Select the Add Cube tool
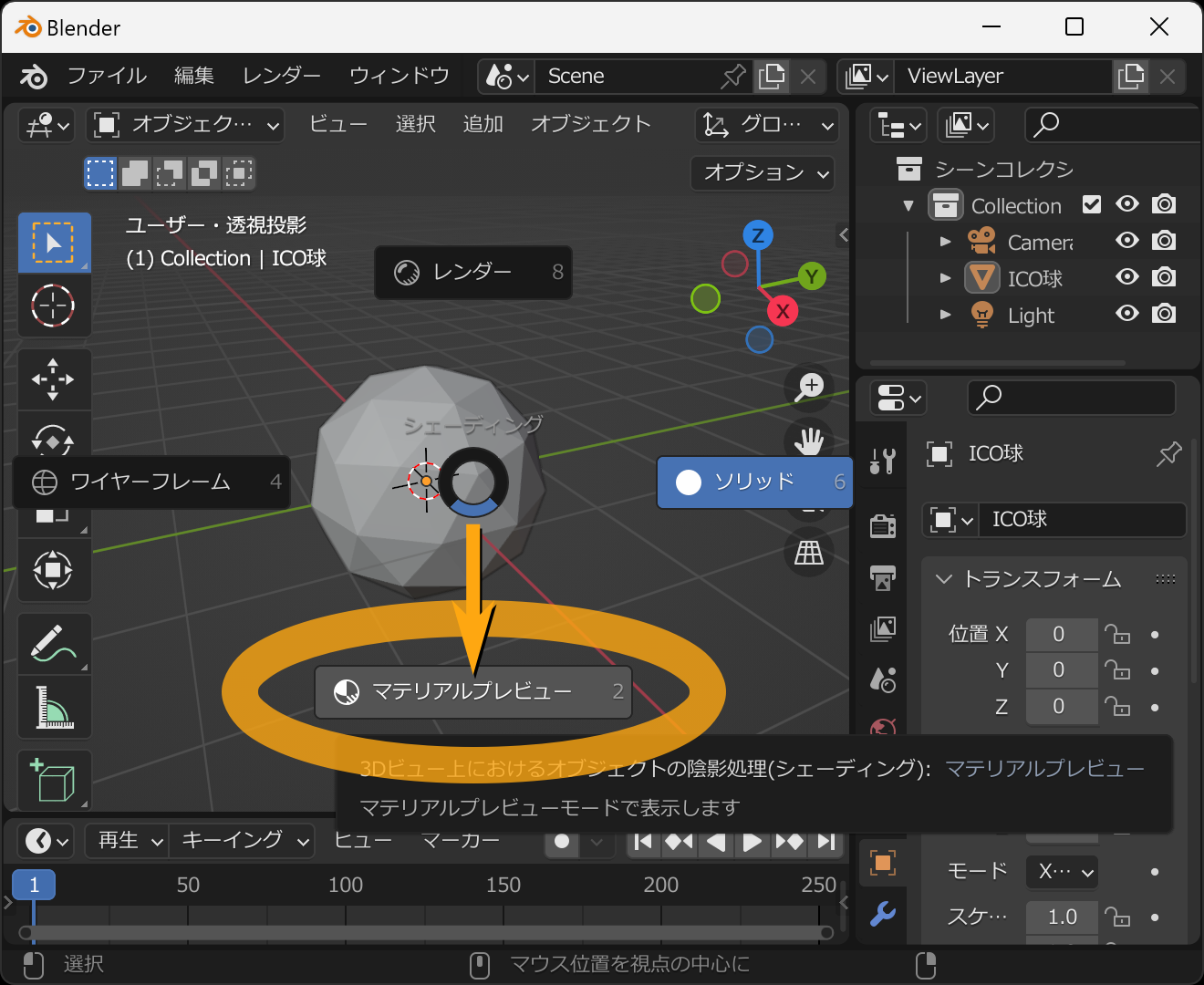Screen dimensions: 1204x985 [x=54, y=780]
